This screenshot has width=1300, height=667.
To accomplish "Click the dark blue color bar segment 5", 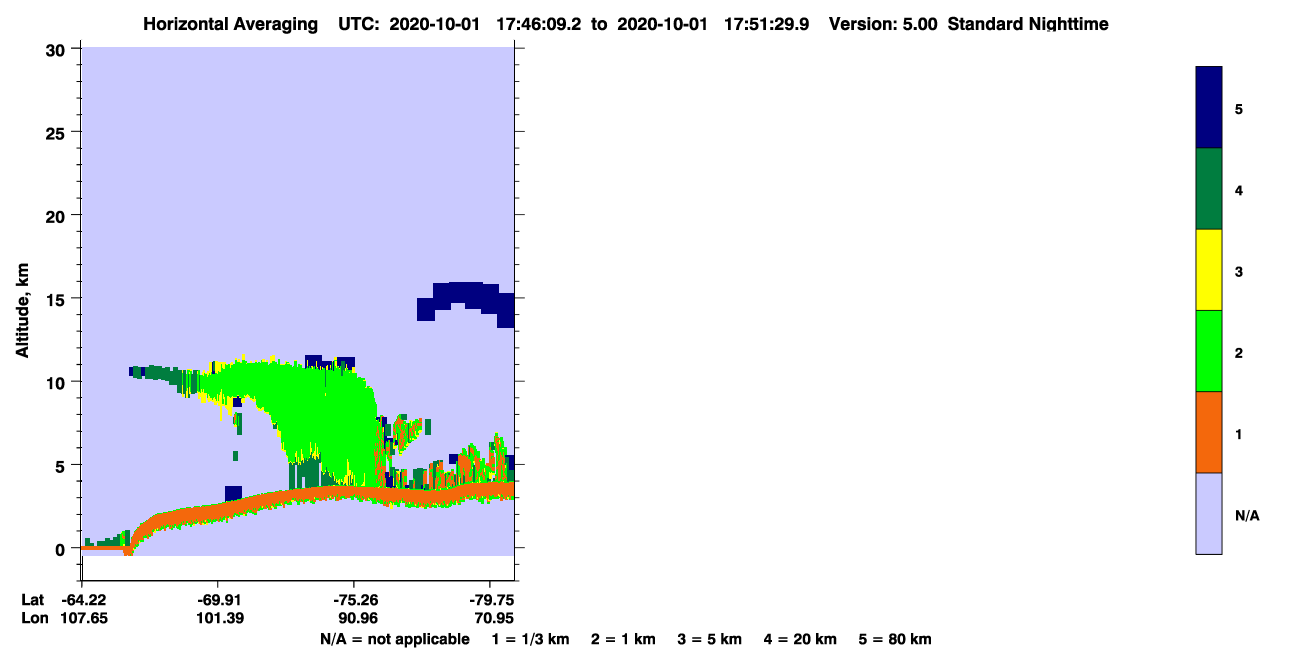I will (1209, 107).
